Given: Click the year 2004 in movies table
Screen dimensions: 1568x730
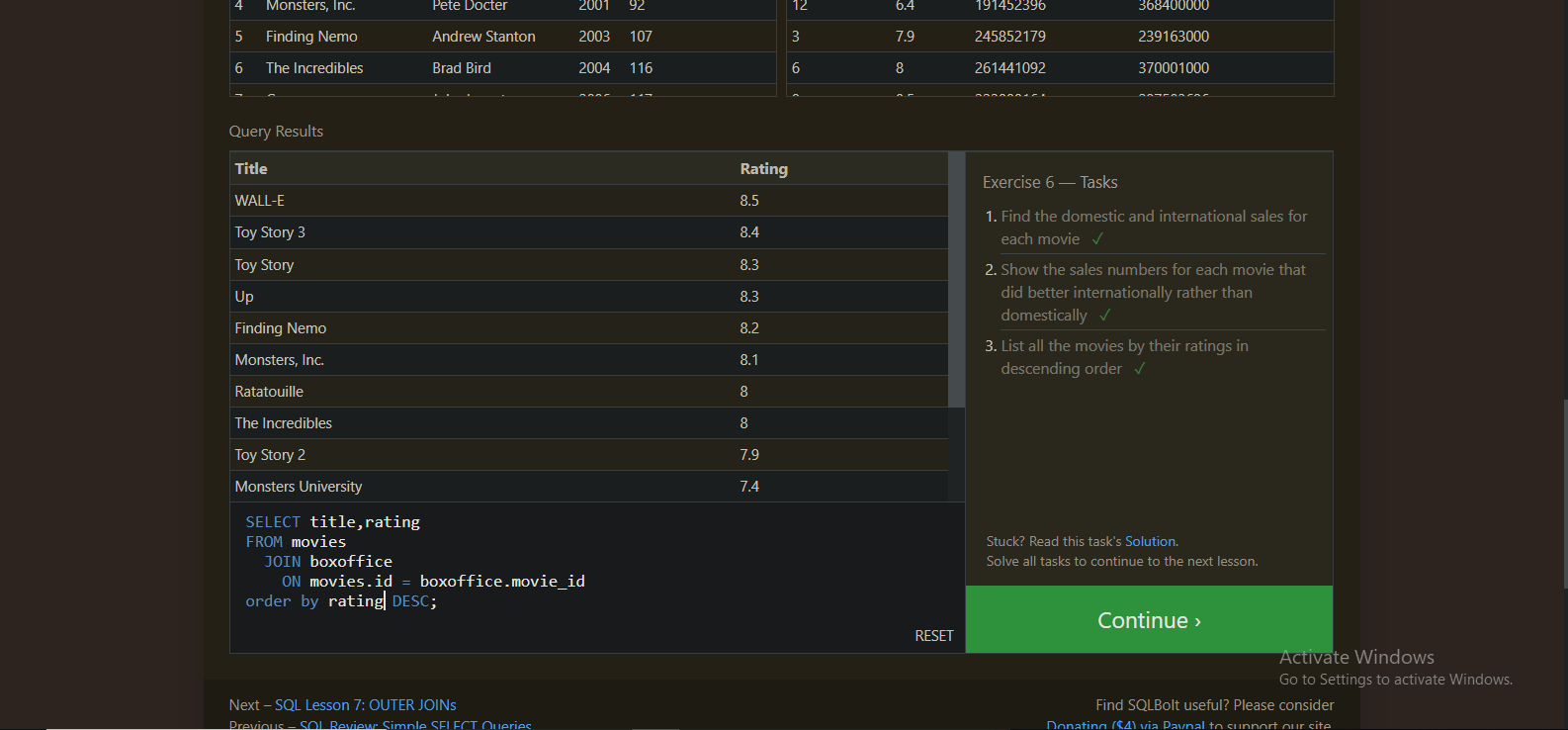Looking at the screenshot, I should click(x=594, y=68).
